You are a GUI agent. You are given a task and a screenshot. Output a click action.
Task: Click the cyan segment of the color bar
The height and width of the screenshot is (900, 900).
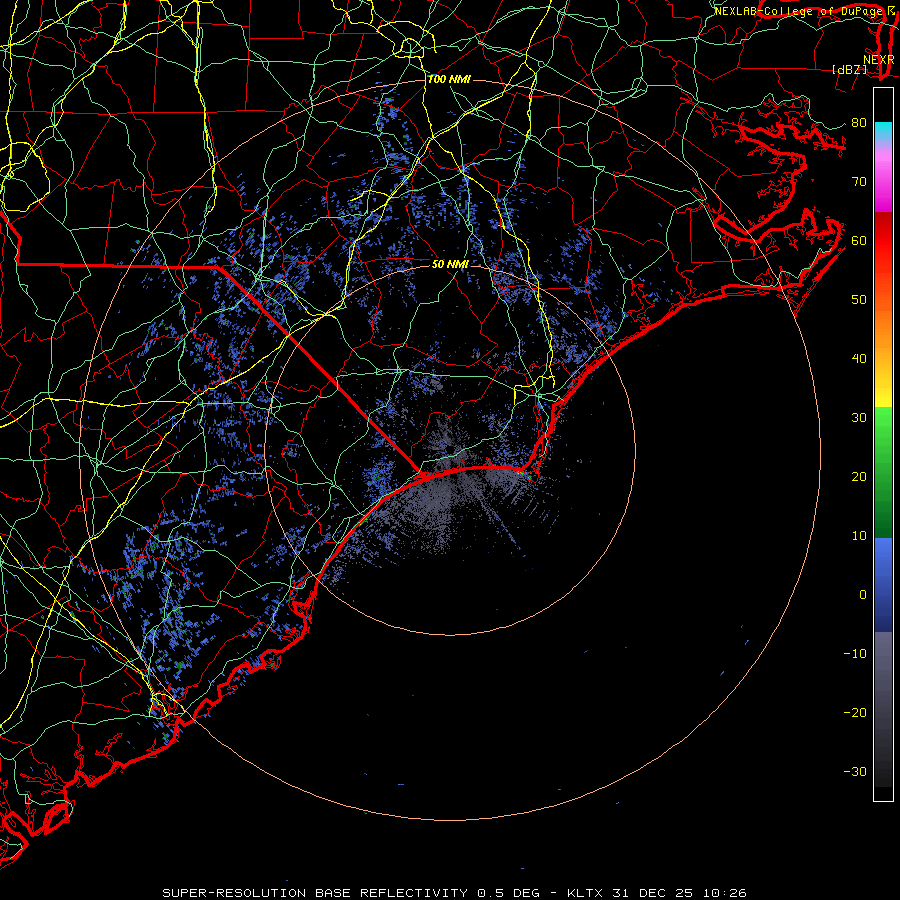tap(883, 131)
